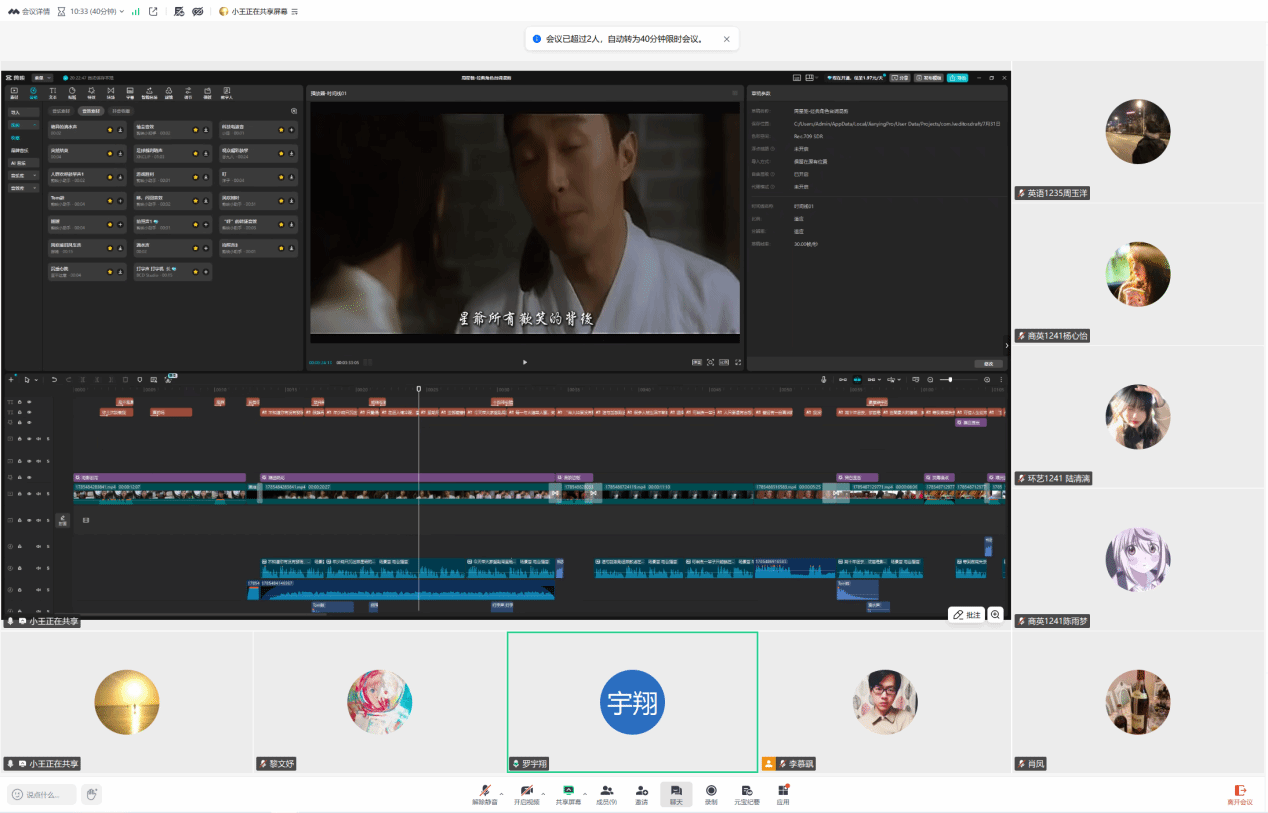Viewport: 1268px width, 813px height.
Task: Click 分享 share button in editor
Action: (x=899, y=77)
